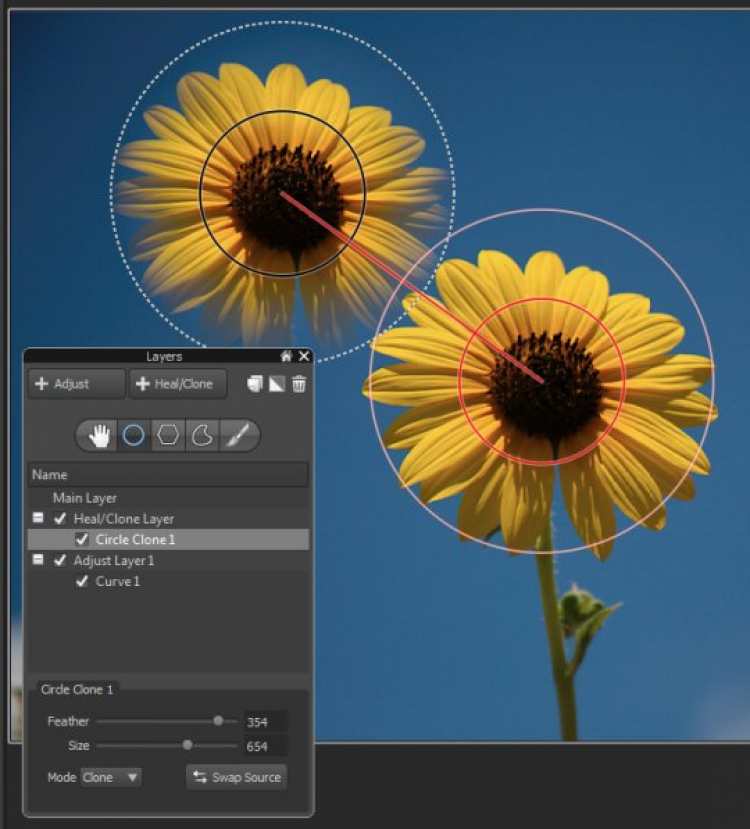
Task: Uncheck the Heal/Clone Layer checkbox
Action: click(60, 519)
